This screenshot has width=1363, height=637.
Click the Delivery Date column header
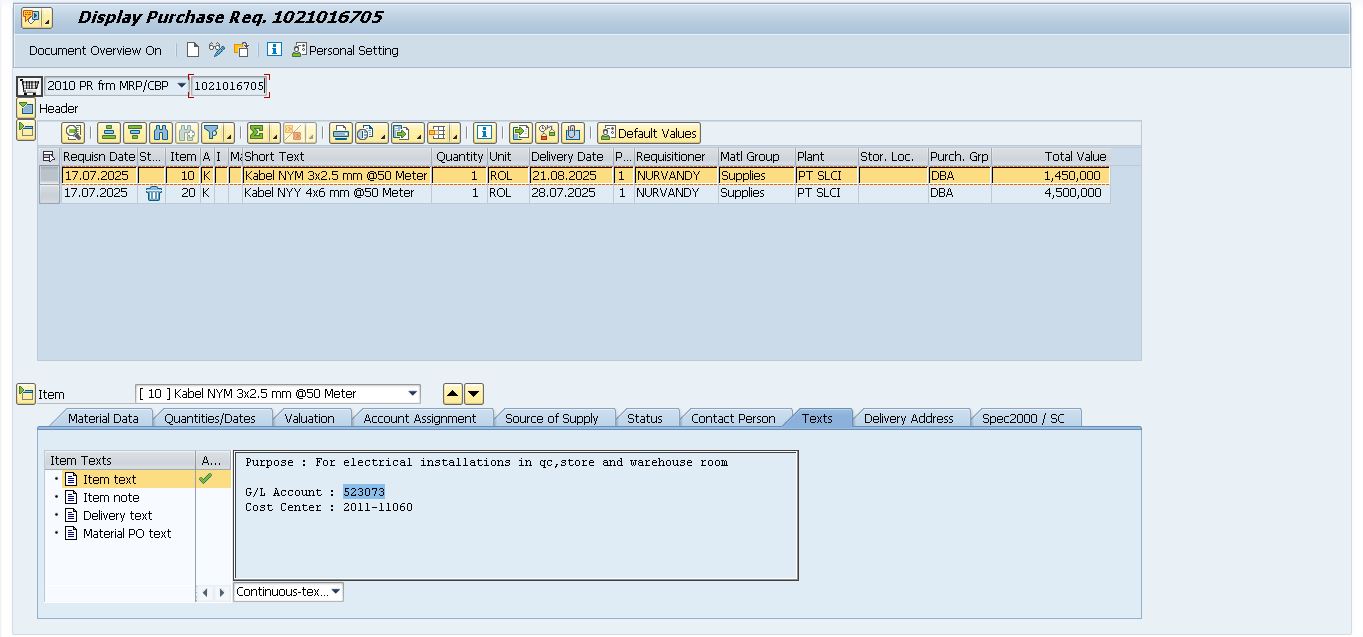coord(570,157)
